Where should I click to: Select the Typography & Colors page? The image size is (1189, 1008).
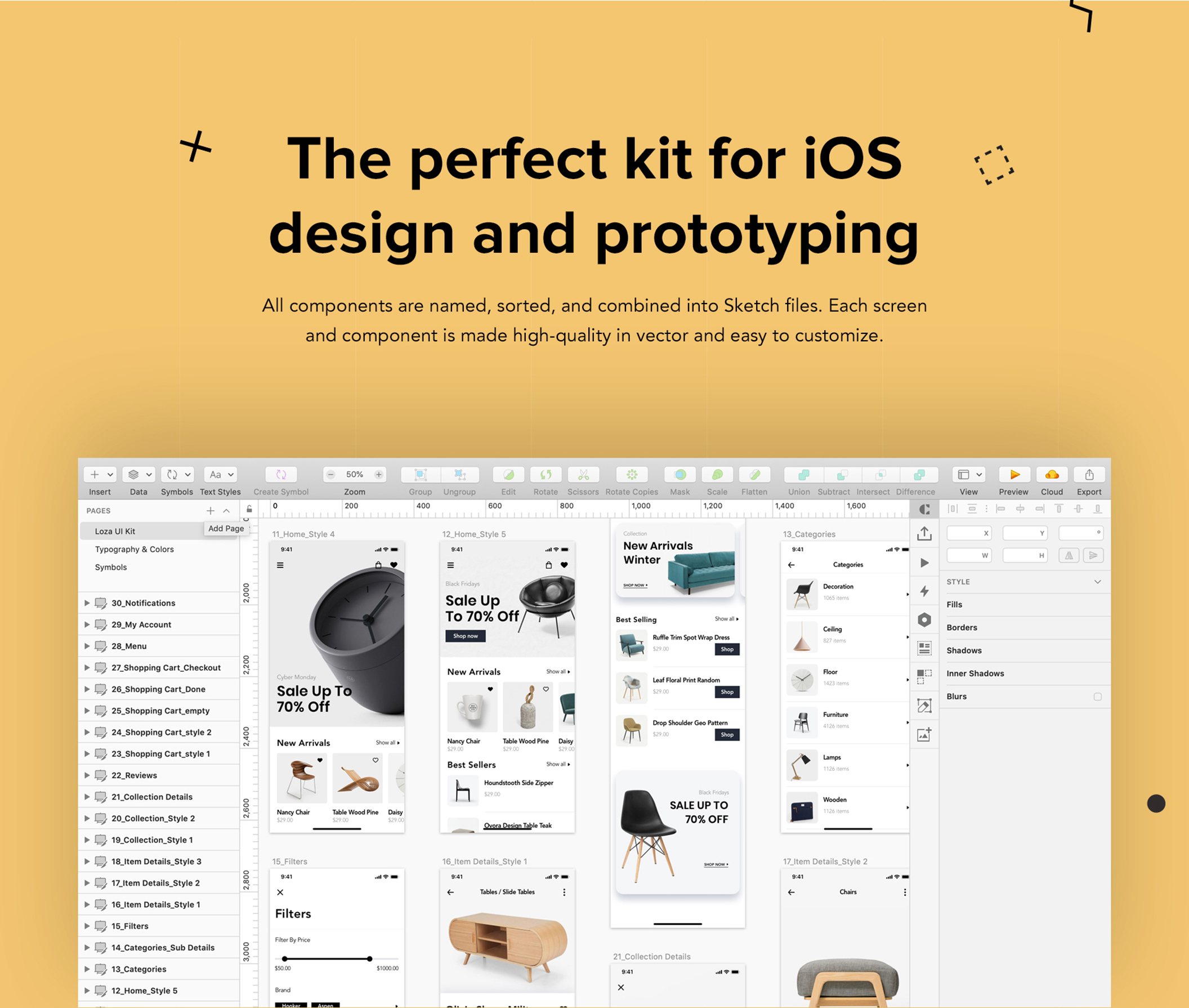pyautogui.click(x=135, y=549)
